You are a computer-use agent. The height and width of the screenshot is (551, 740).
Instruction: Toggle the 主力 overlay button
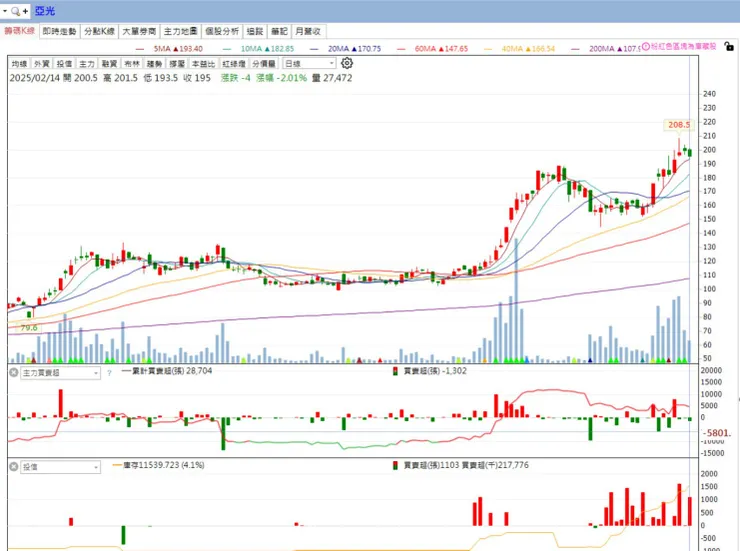[x=87, y=63]
